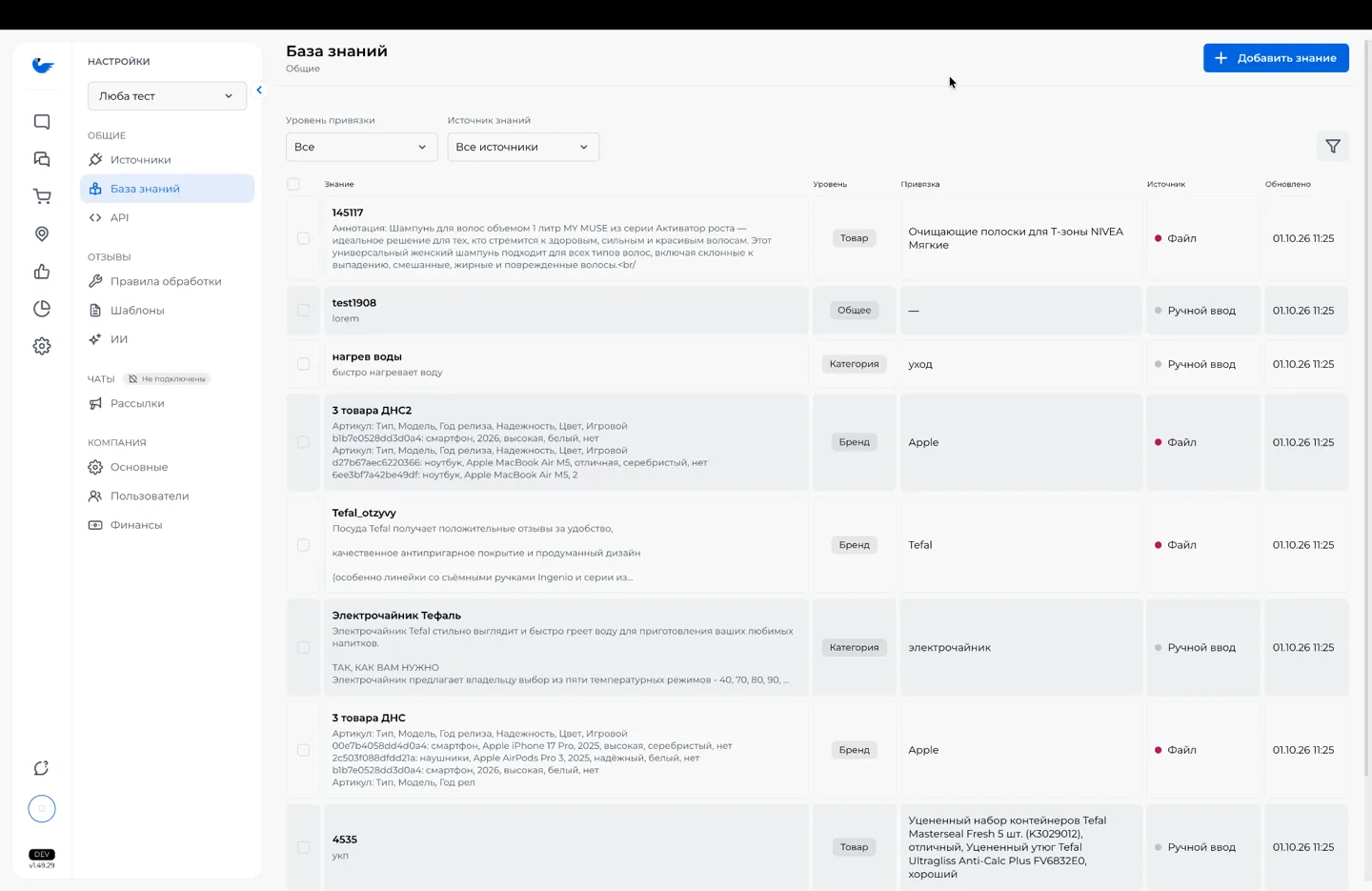Open the location pin sidebar icon

42,234
